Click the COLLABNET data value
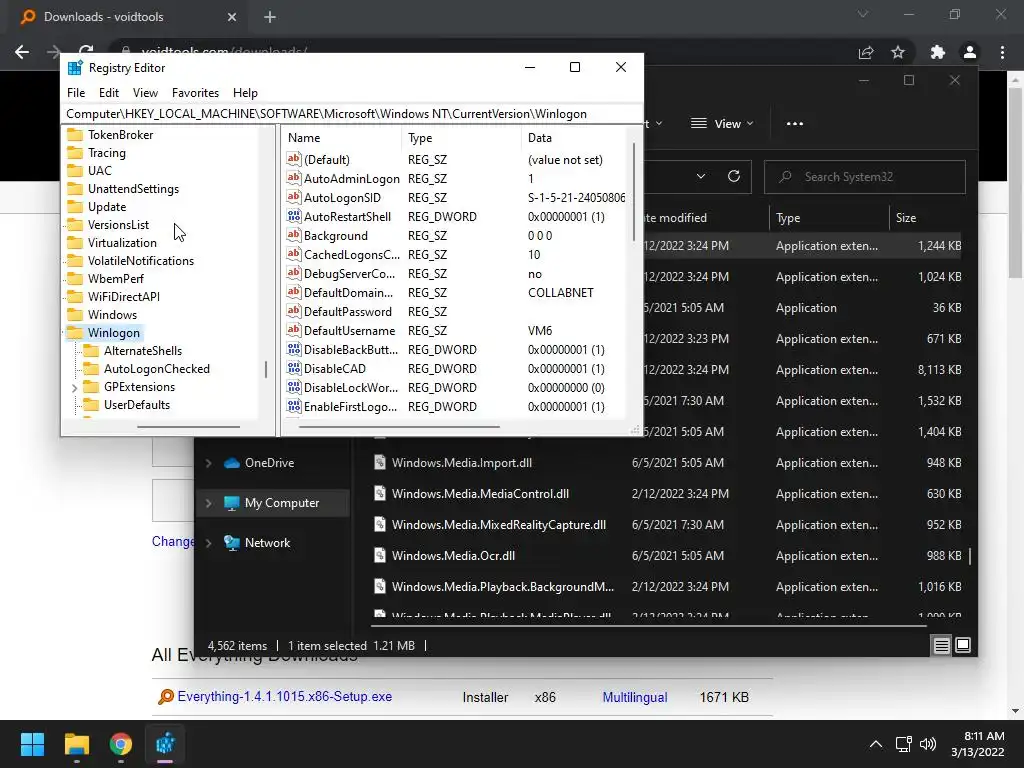This screenshot has width=1024, height=768. pyautogui.click(x=560, y=293)
